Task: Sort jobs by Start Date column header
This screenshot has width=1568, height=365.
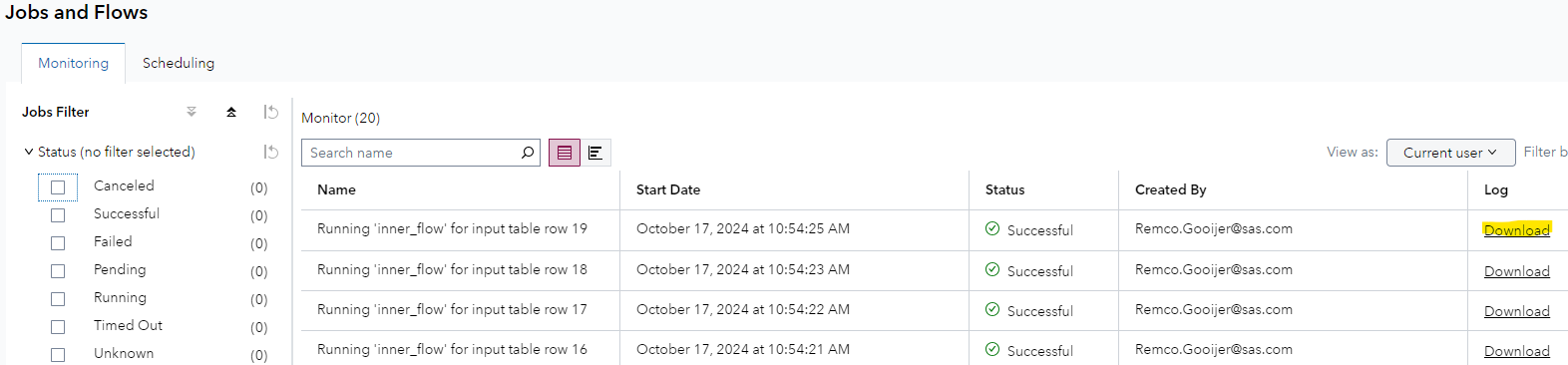Action: (x=668, y=189)
